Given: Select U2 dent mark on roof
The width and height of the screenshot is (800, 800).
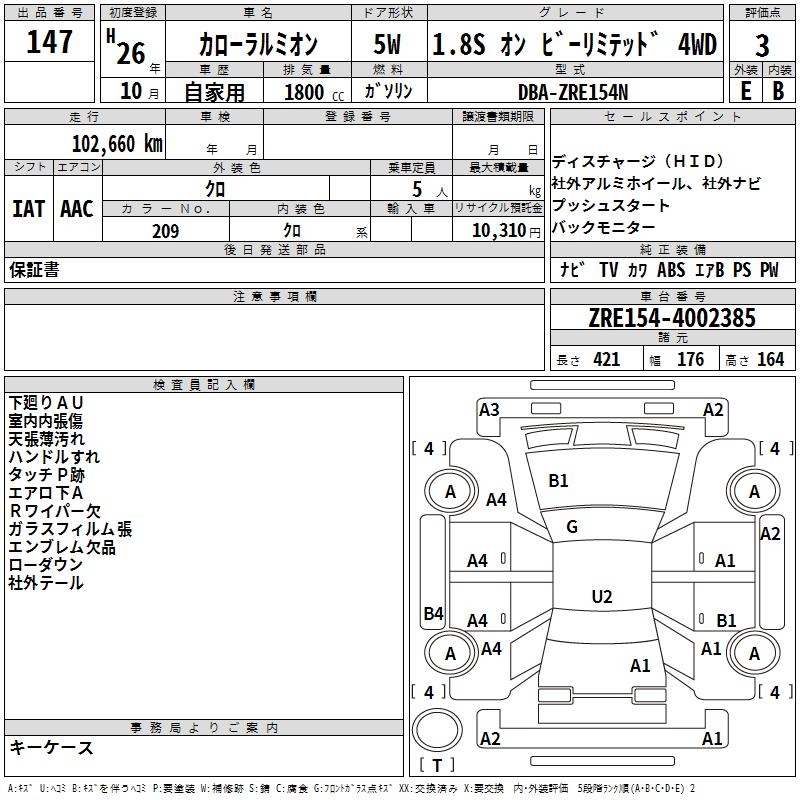Looking at the screenshot, I should 602,596.
